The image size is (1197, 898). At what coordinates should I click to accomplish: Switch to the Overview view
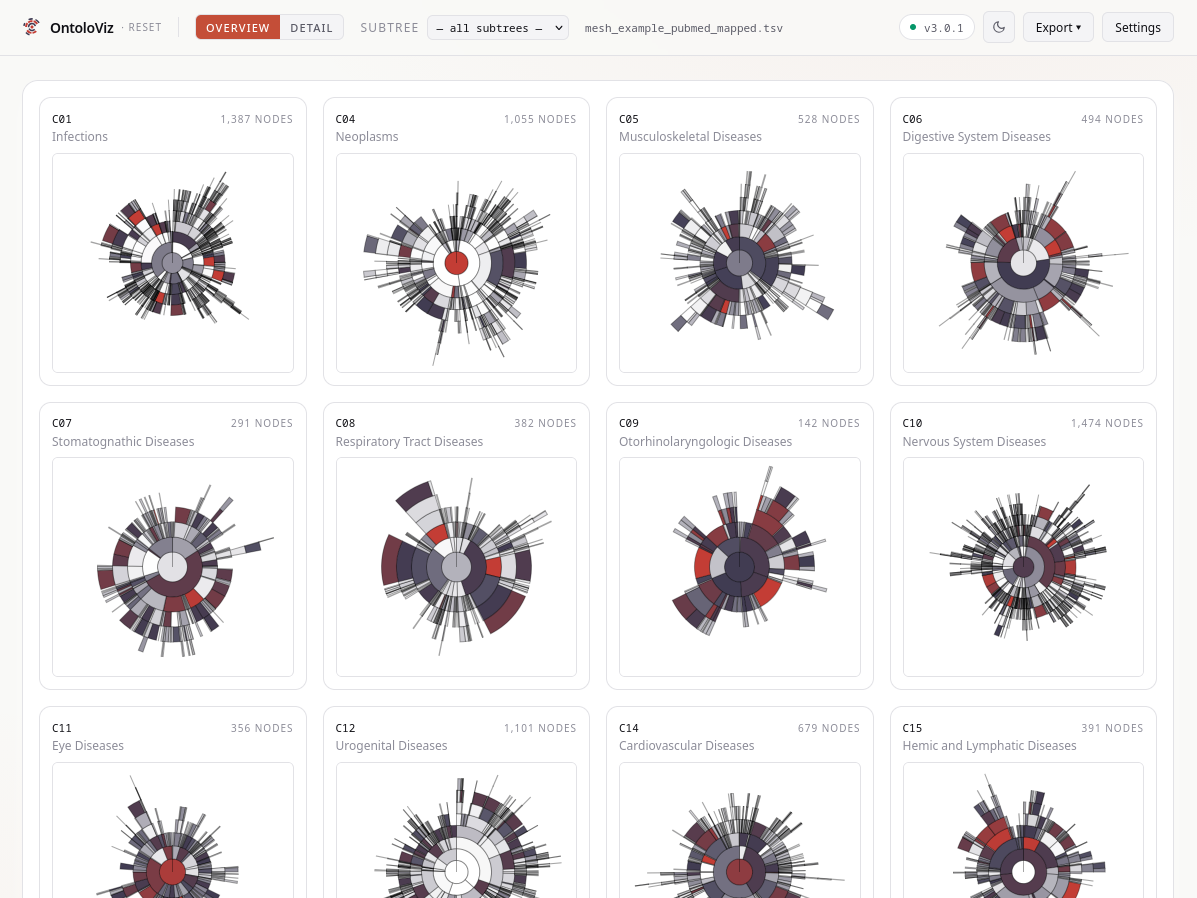(x=237, y=27)
